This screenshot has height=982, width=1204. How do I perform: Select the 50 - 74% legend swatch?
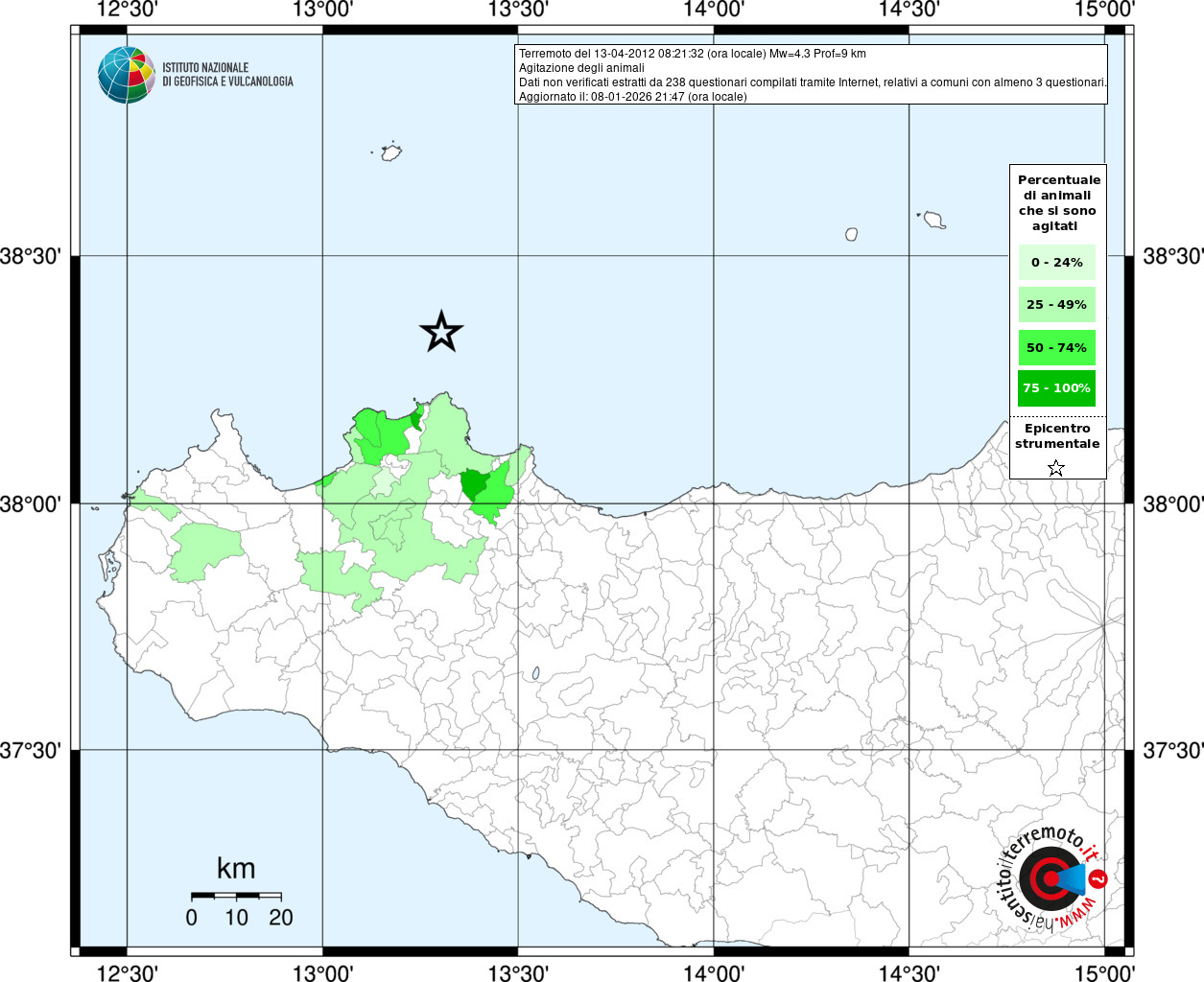1056,347
